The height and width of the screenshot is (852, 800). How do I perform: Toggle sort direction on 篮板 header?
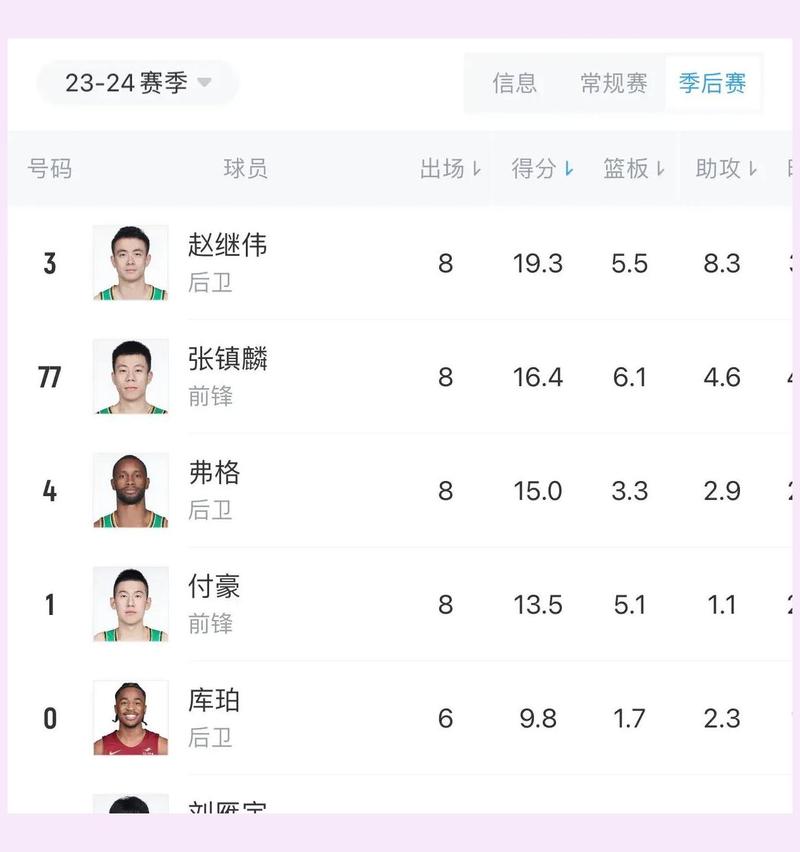click(x=660, y=170)
